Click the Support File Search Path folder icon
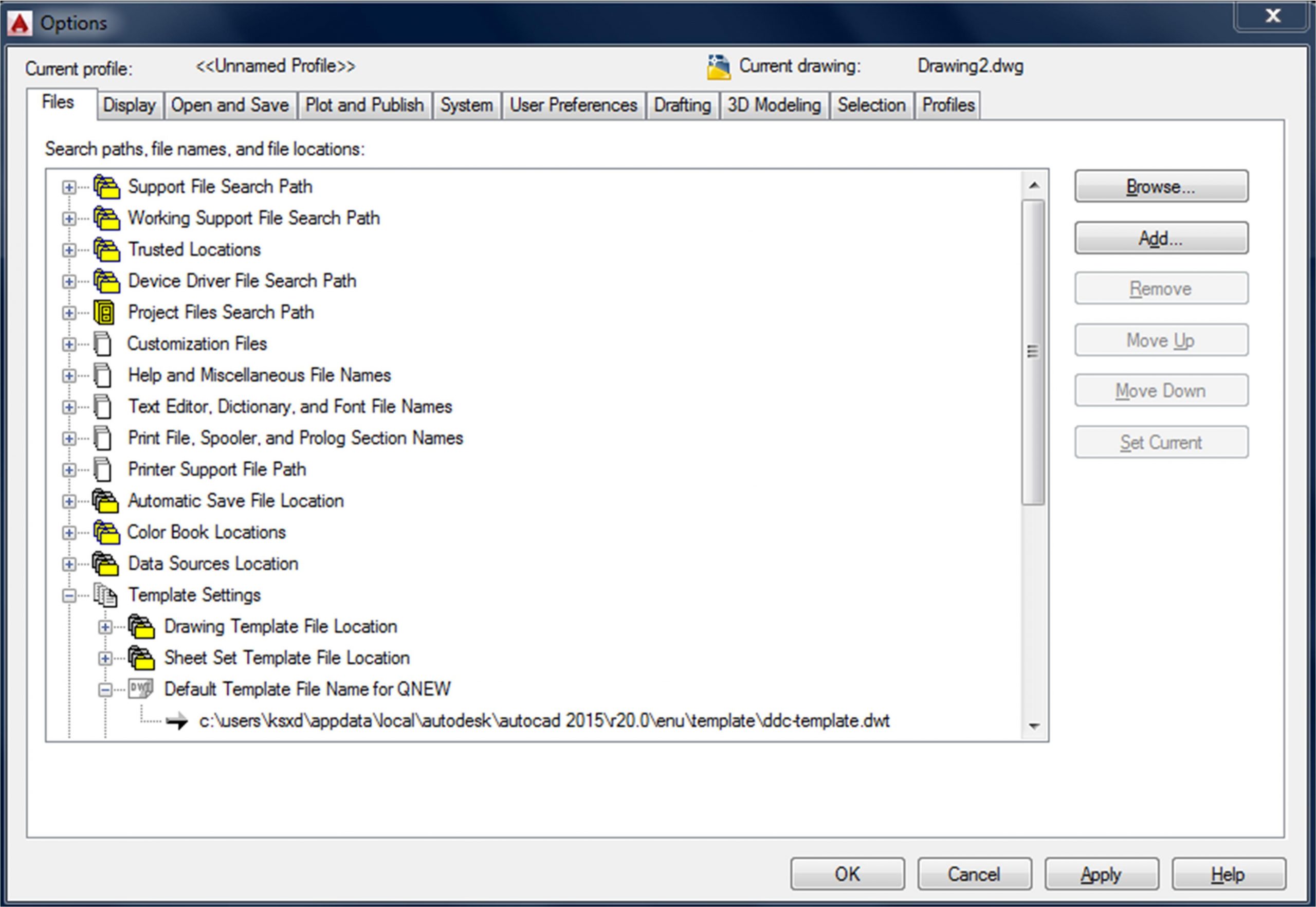The image size is (1316, 907). pos(106,187)
